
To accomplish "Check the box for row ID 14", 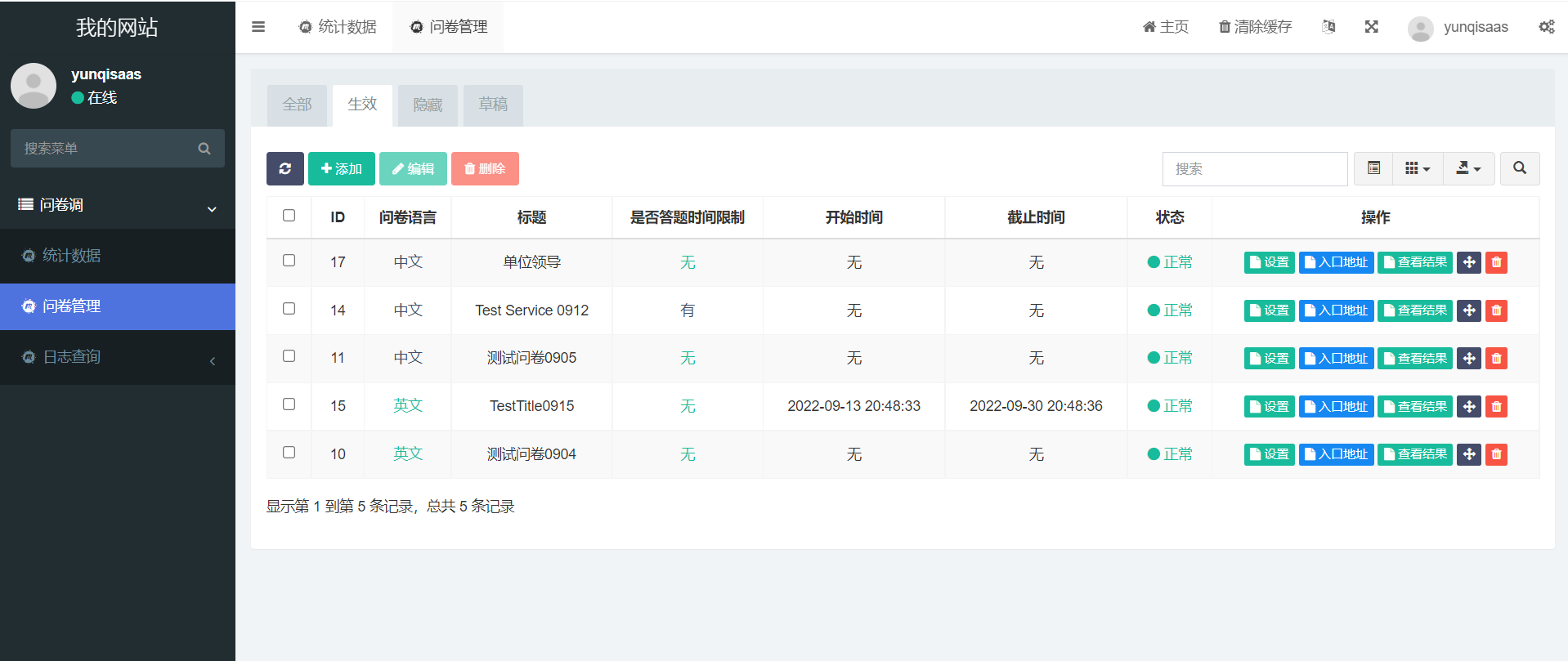I will click(289, 309).
